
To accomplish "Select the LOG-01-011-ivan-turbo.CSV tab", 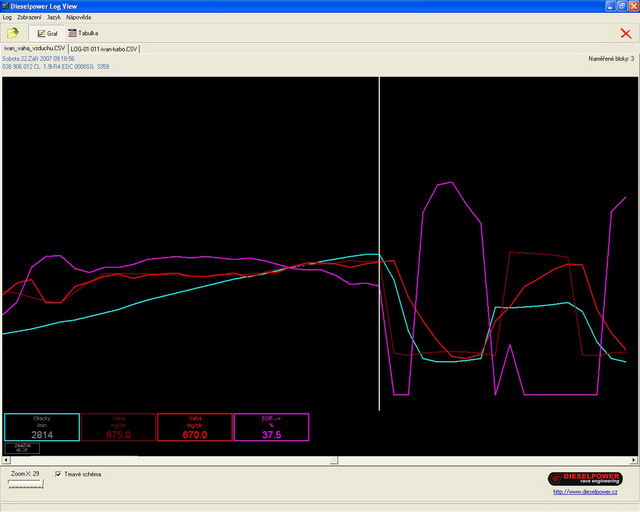I will tap(104, 48).
